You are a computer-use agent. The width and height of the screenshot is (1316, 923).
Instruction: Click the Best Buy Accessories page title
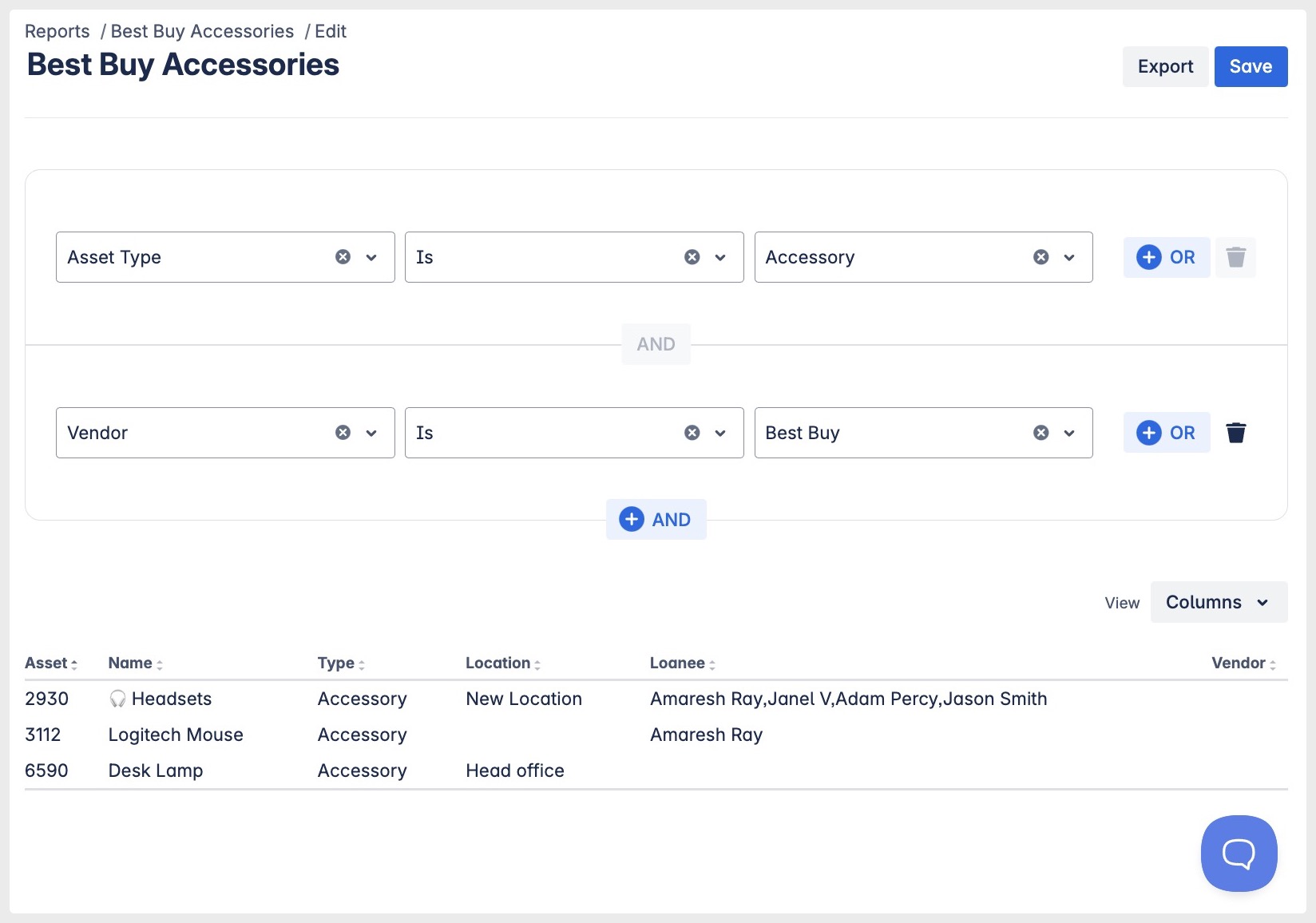[183, 65]
